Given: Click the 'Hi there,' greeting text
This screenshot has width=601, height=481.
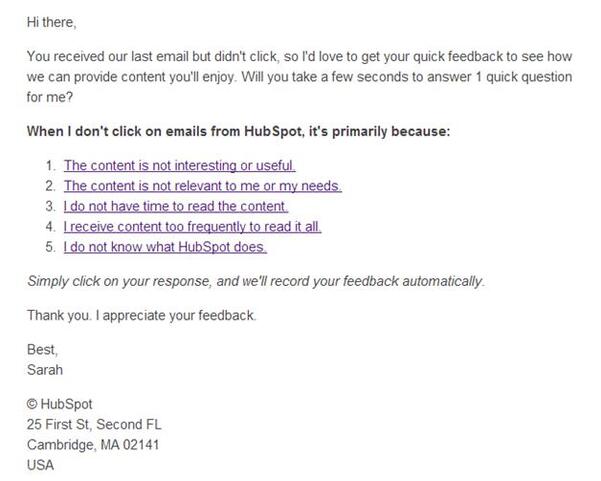Looking at the screenshot, I should 51,21.
